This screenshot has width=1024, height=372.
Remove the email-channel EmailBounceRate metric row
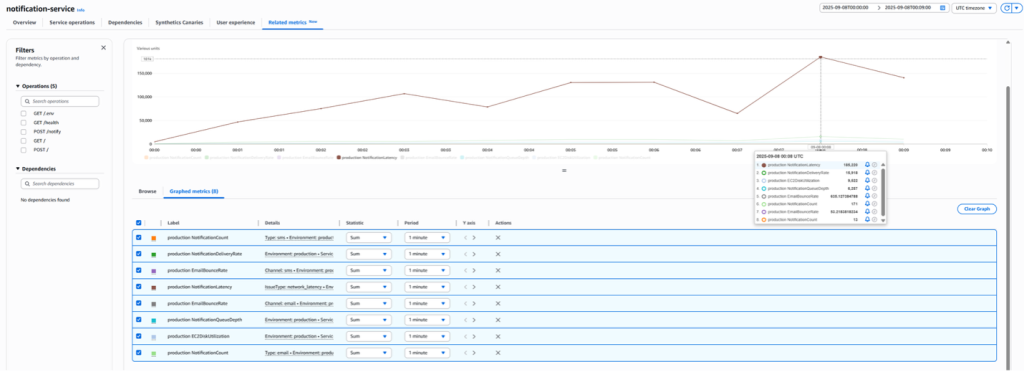[x=498, y=303]
